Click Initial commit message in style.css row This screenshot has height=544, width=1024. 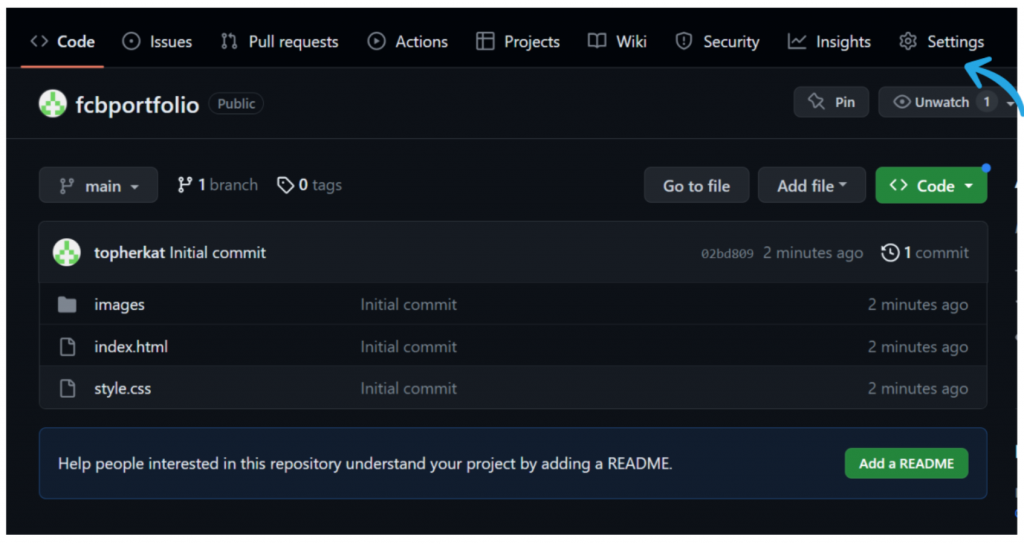409,389
